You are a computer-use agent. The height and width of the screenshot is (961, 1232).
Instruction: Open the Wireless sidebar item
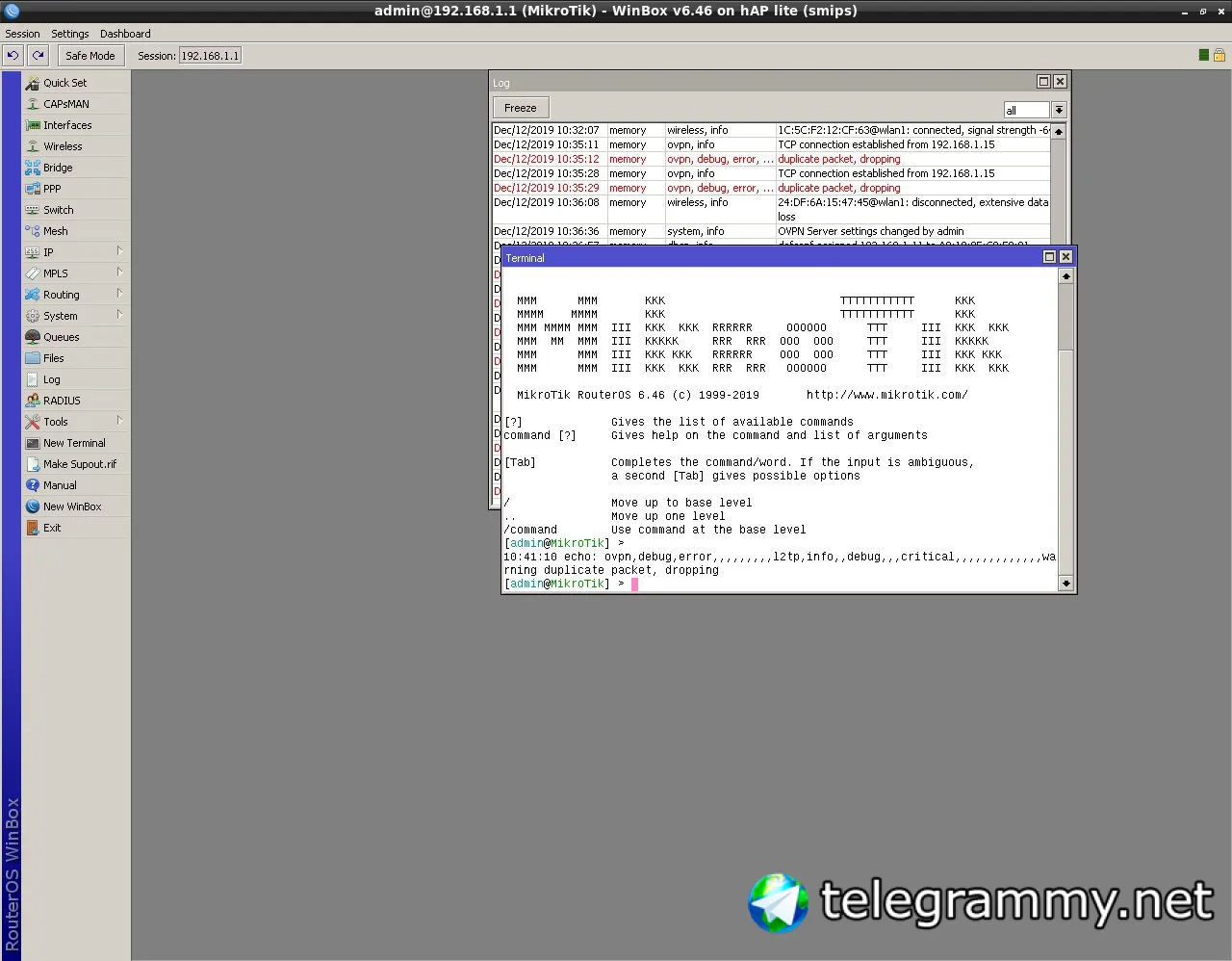[76, 146]
